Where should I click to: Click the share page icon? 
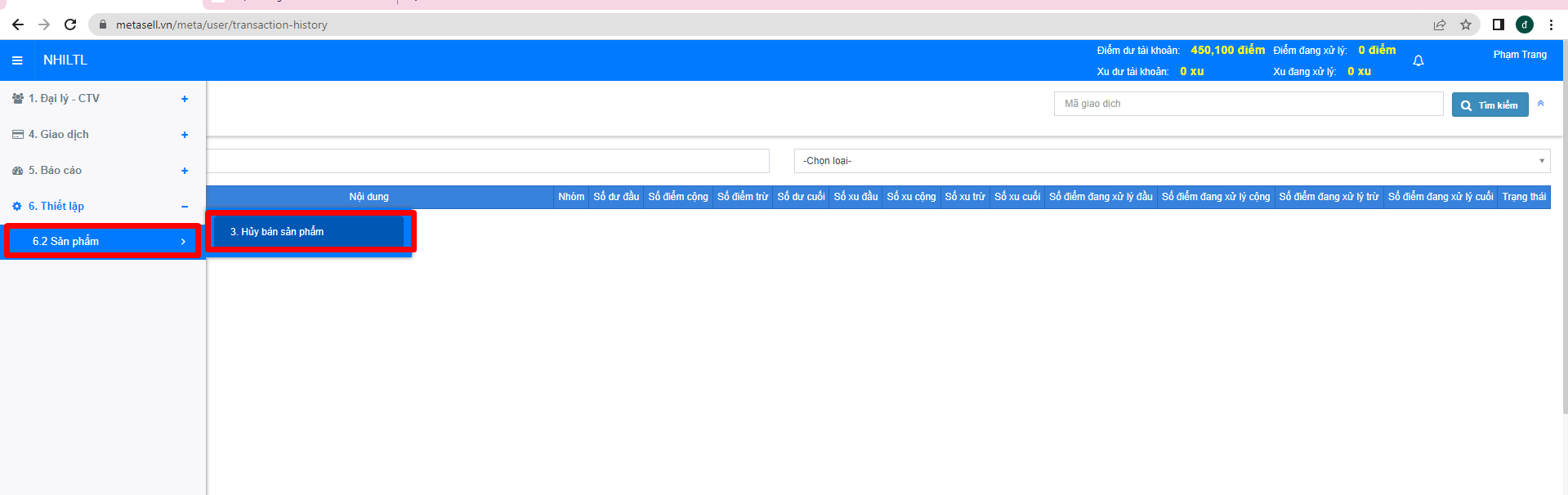point(1440,25)
